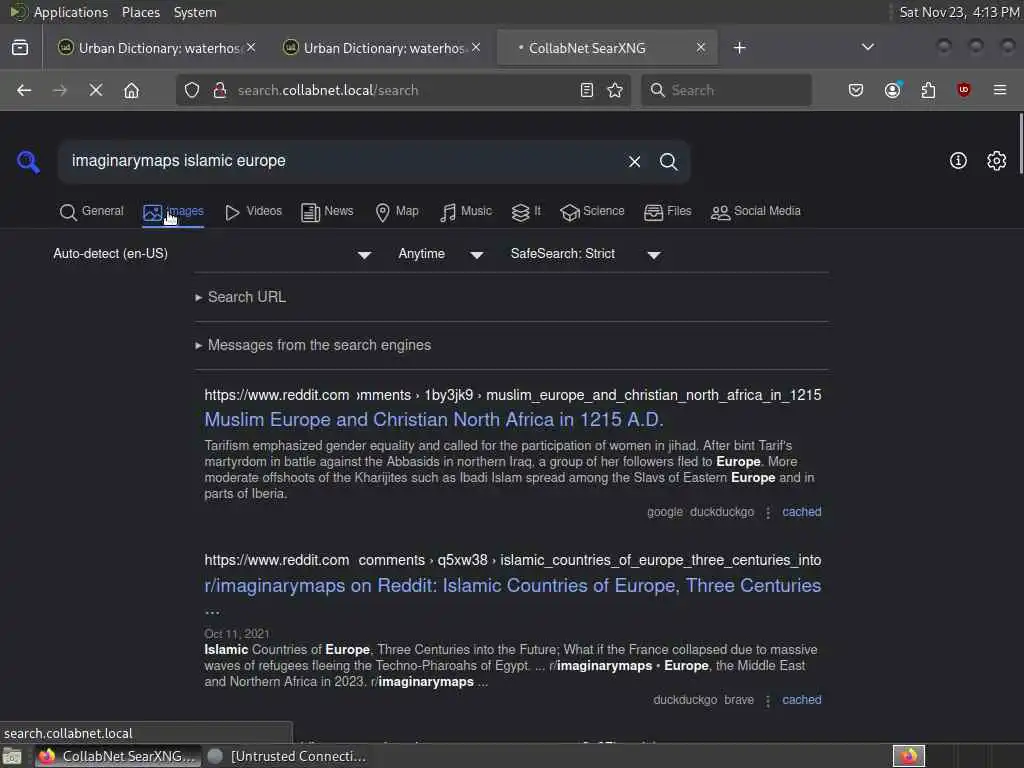This screenshot has width=1024, height=768.
Task: Open Muslim Europe and Christian North Africa result
Action: pos(434,420)
